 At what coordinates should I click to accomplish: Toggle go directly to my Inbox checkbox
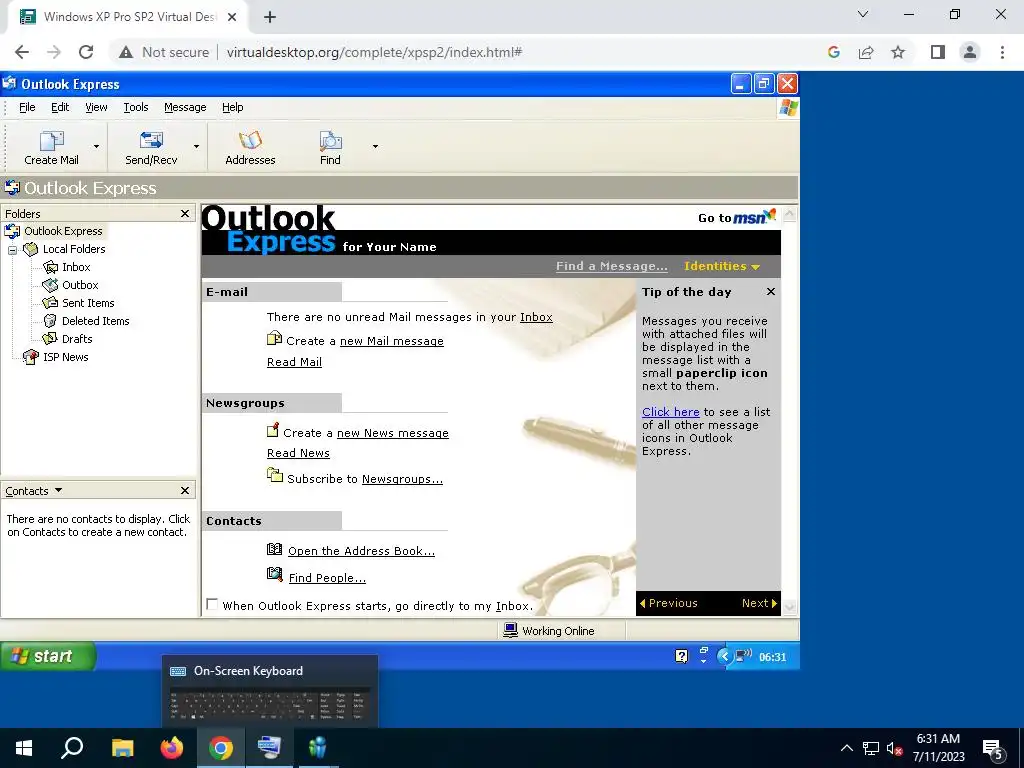(212, 605)
